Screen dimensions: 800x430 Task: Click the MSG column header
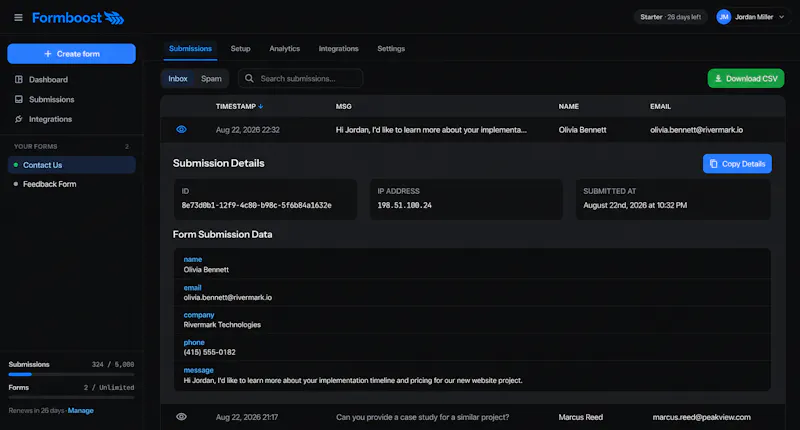click(x=343, y=106)
